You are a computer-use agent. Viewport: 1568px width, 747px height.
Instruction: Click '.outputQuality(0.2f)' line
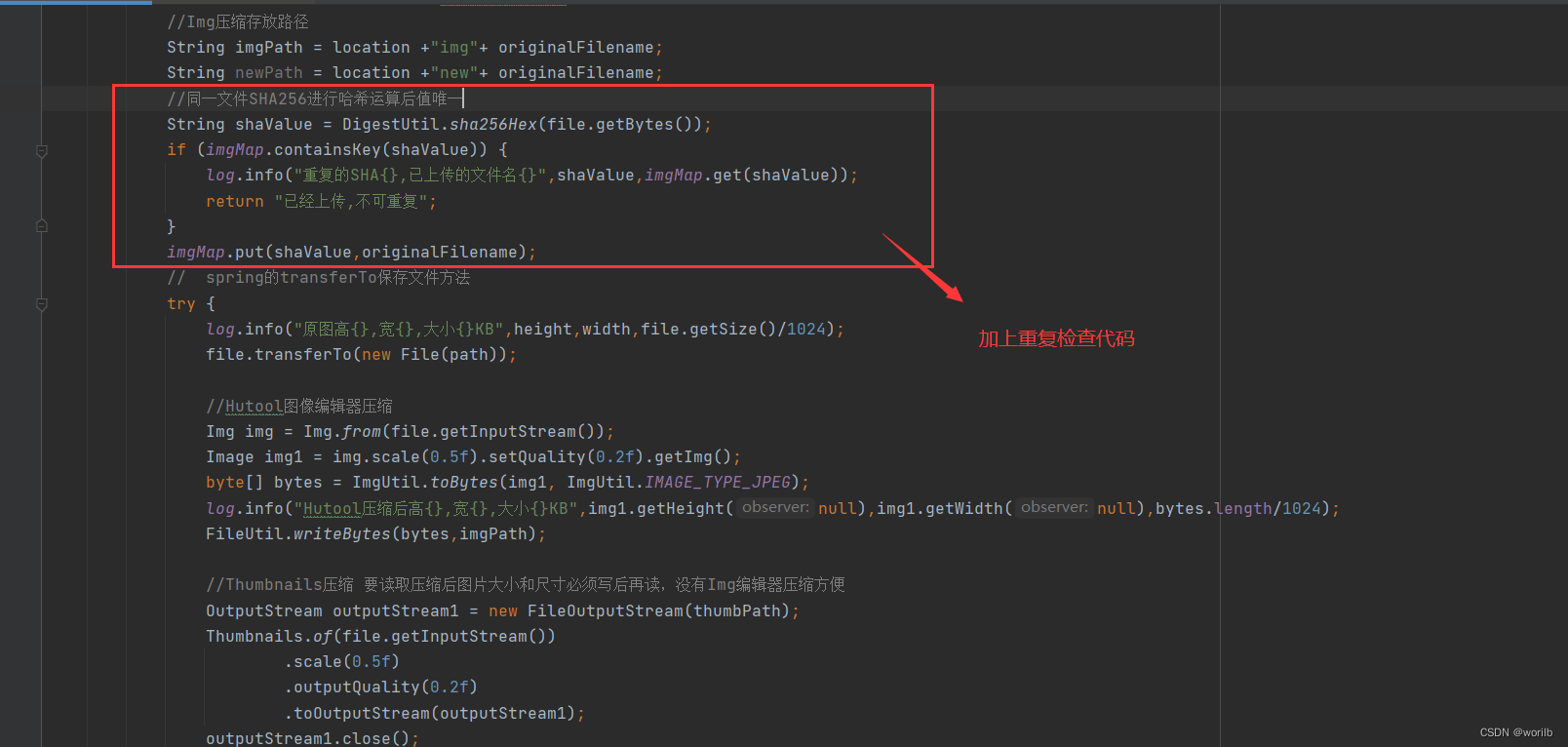click(x=380, y=687)
